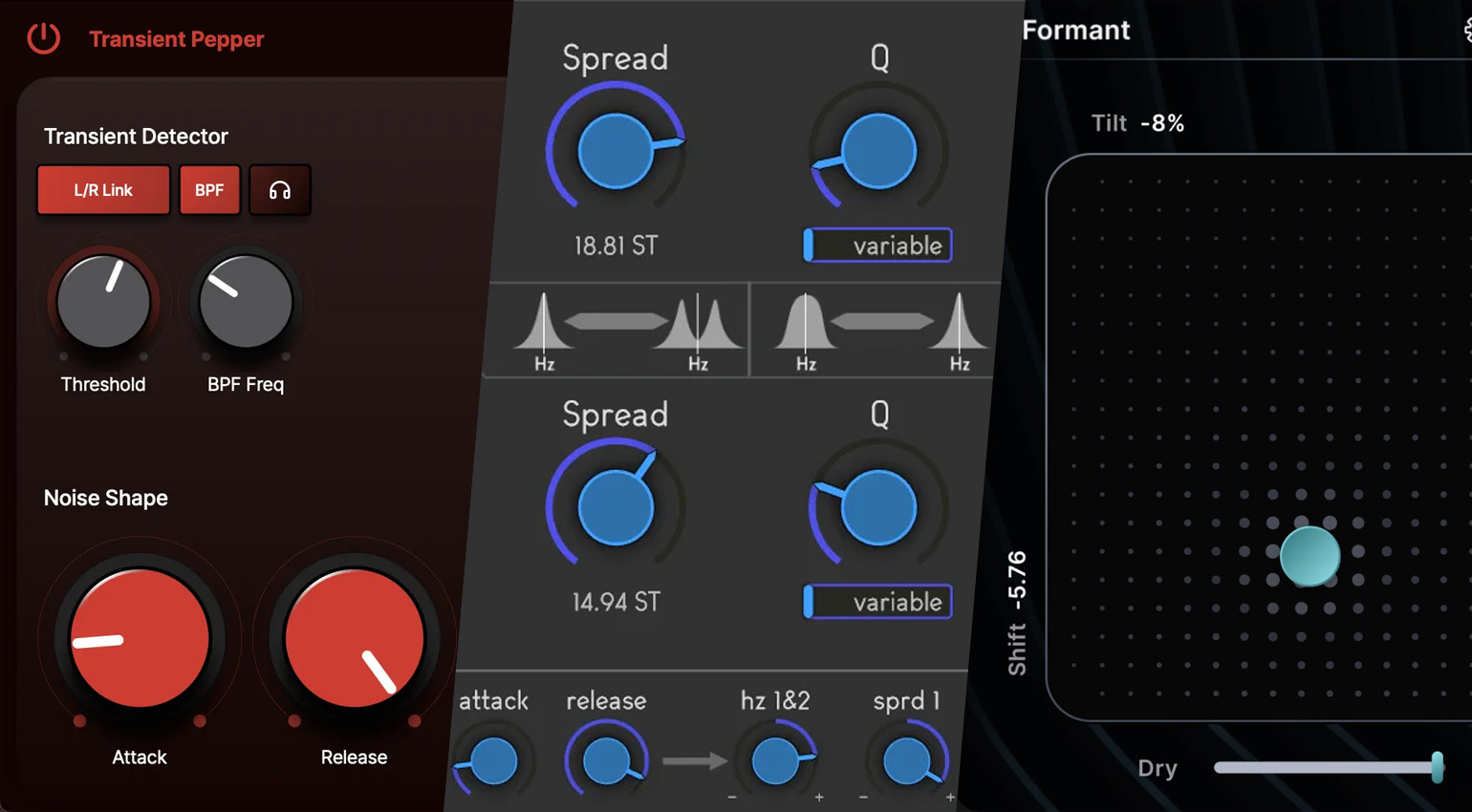The width and height of the screenshot is (1472, 812).
Task: Click the right Q filter shape icon
Action: [x=881, y=330]
